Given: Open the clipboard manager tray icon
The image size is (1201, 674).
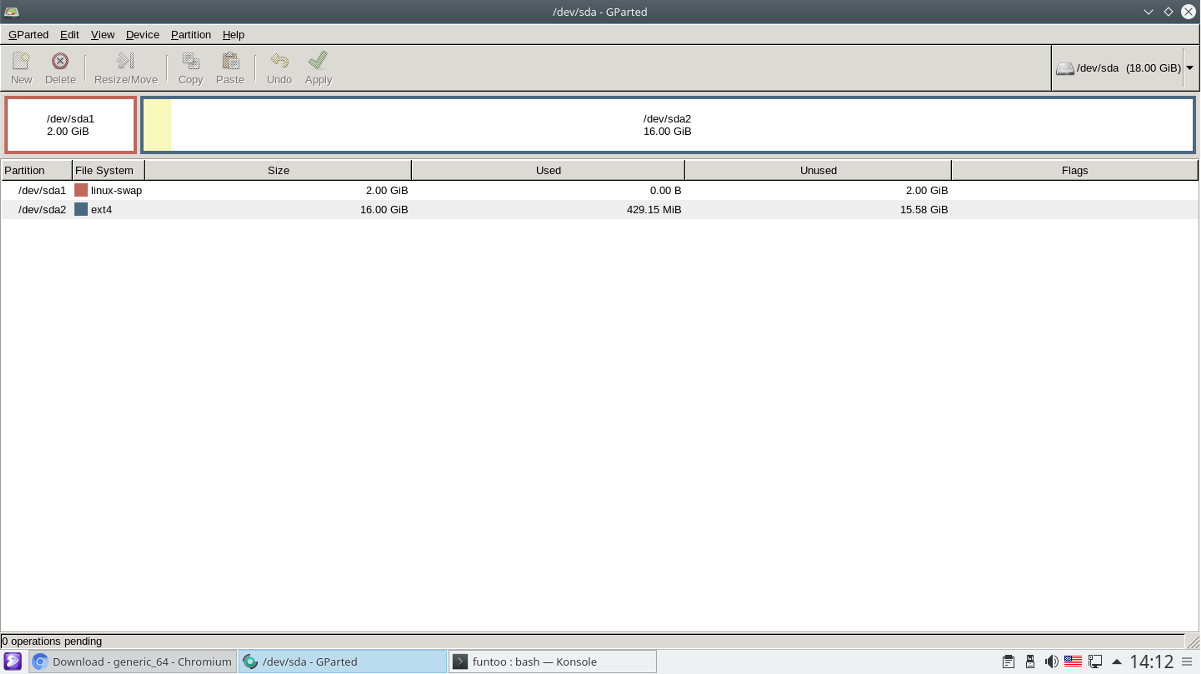Looking at the screenshot, I should click(1008, 661).
